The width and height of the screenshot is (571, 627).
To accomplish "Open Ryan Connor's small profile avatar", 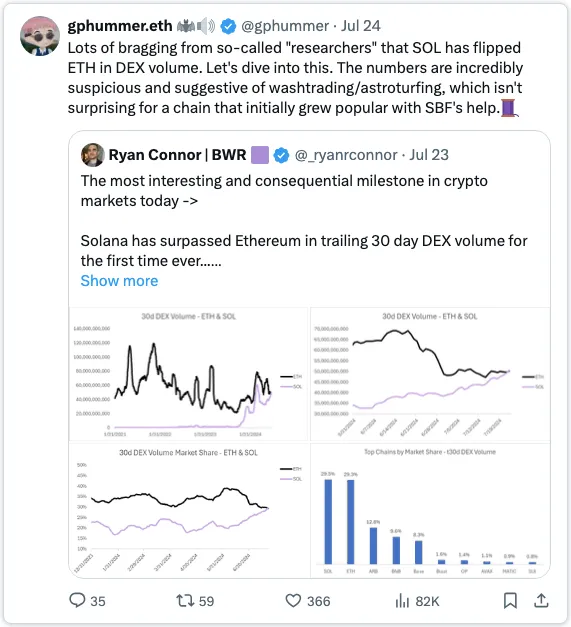I will click(x=93, y=155).
